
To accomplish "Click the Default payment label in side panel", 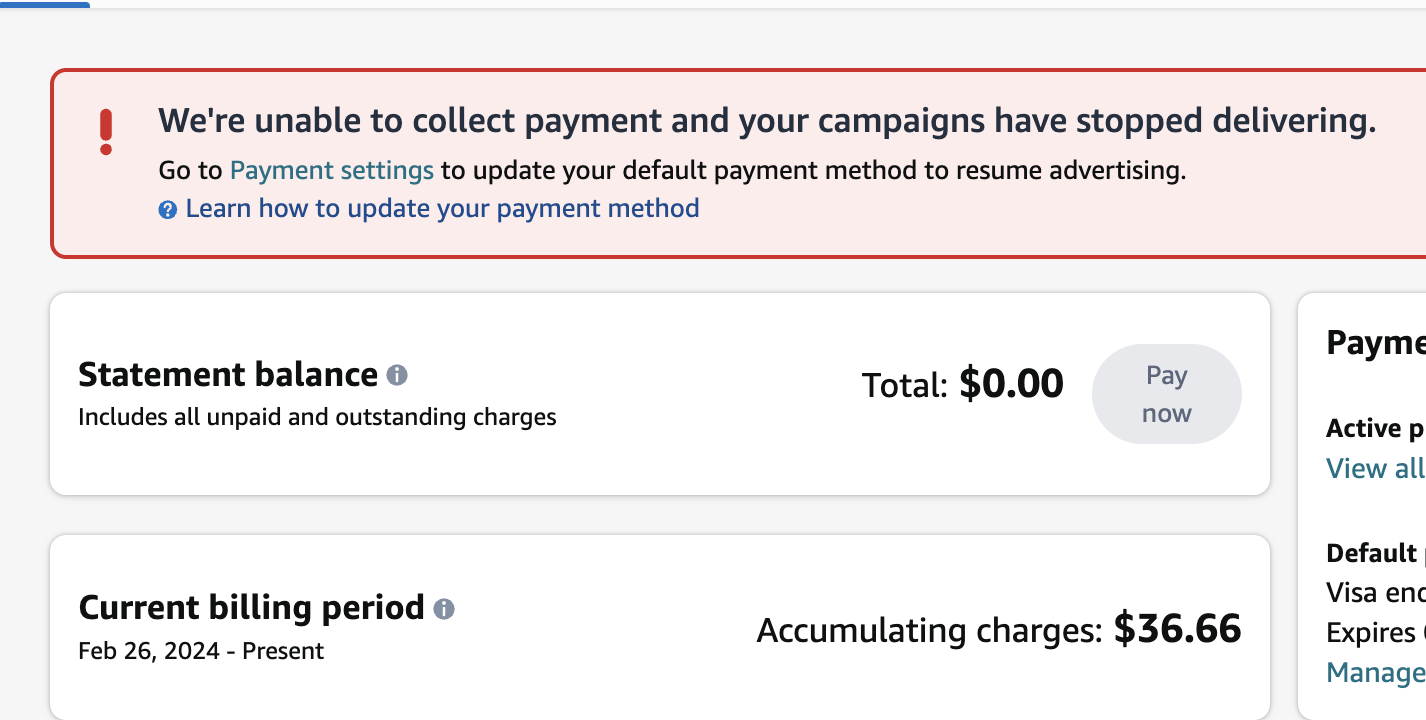I will pos(1376,553).
